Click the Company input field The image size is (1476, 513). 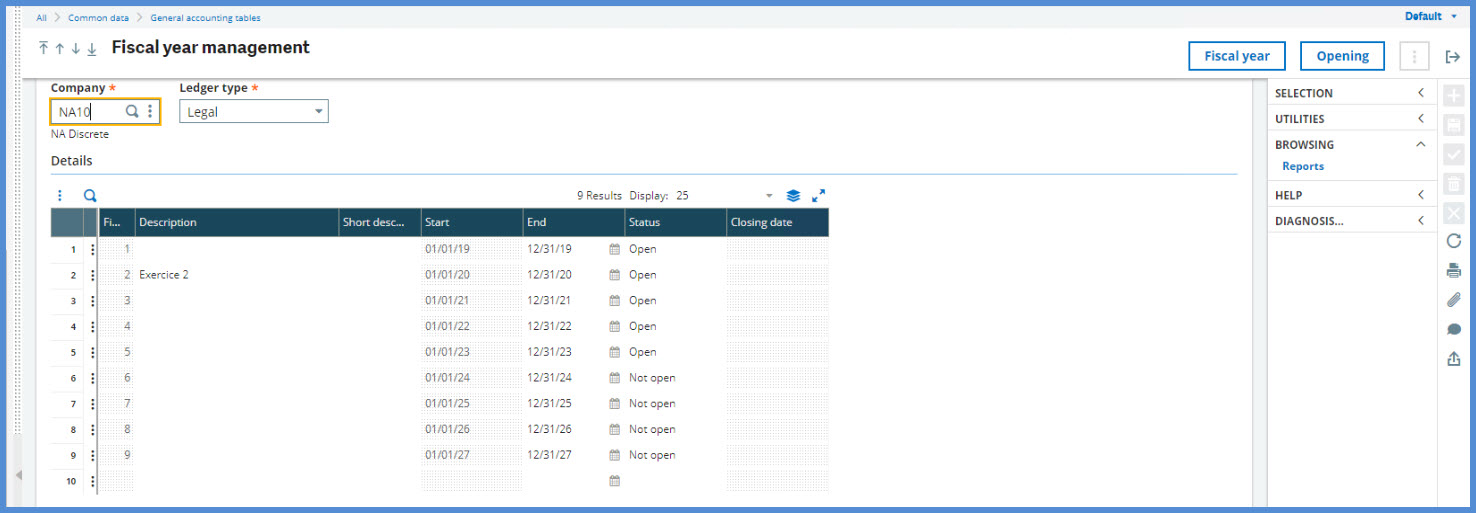tap(88, 112)
